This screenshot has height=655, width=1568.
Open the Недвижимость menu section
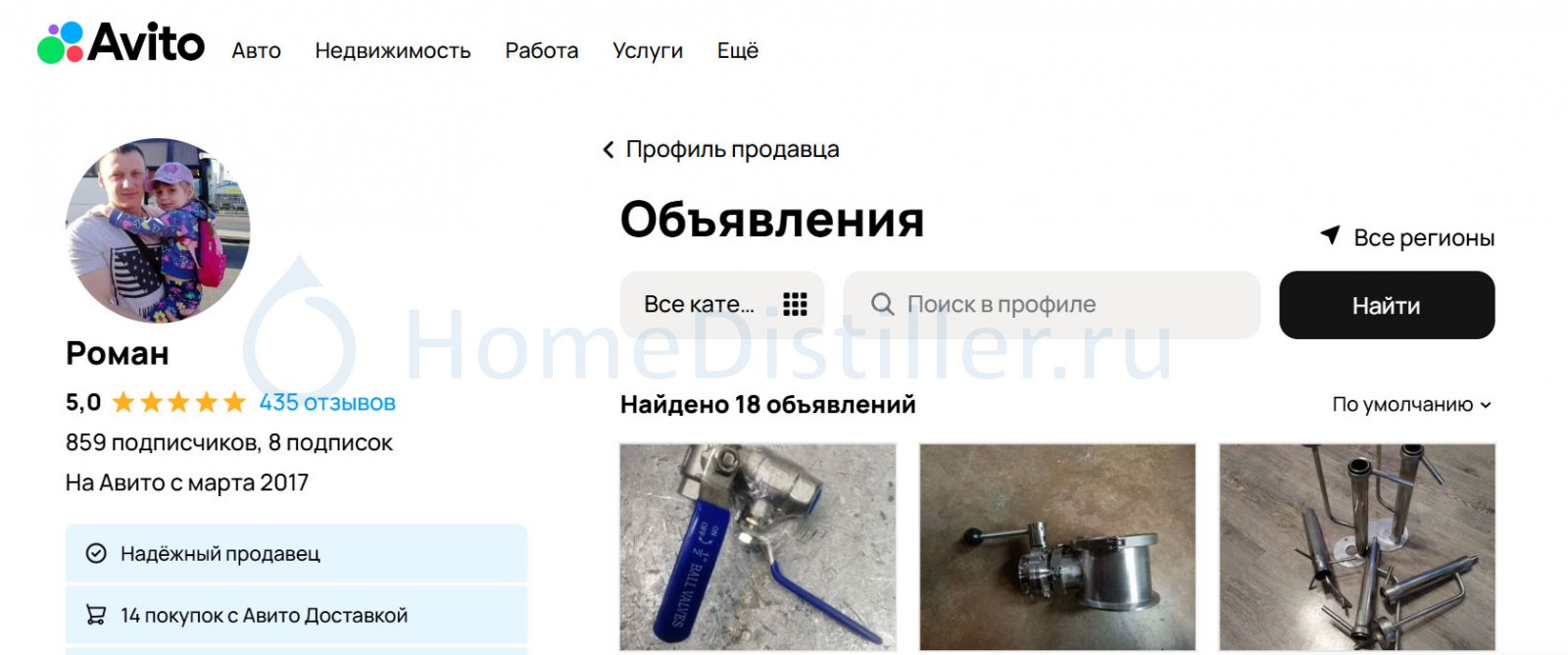pos(393,51)
